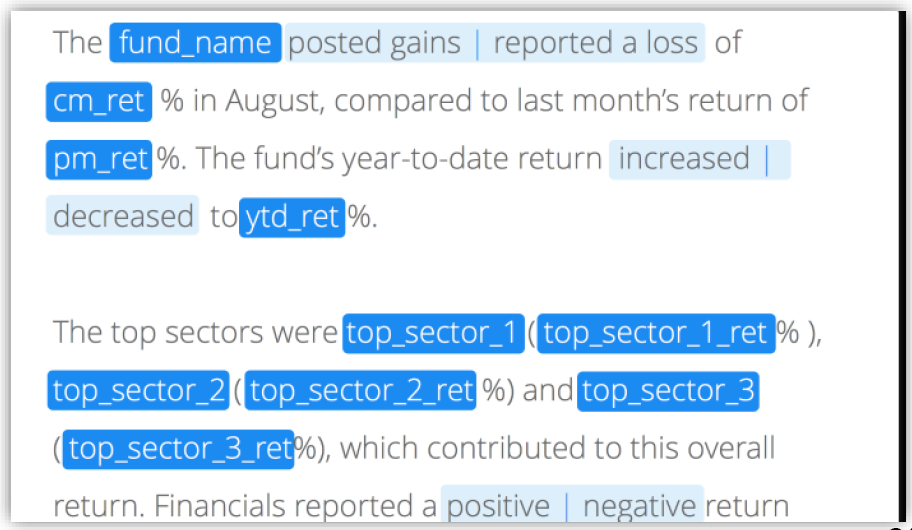Pick the 'positive' branch option
The width and height of the screenshot is (912, 530).
coord(498,506)
